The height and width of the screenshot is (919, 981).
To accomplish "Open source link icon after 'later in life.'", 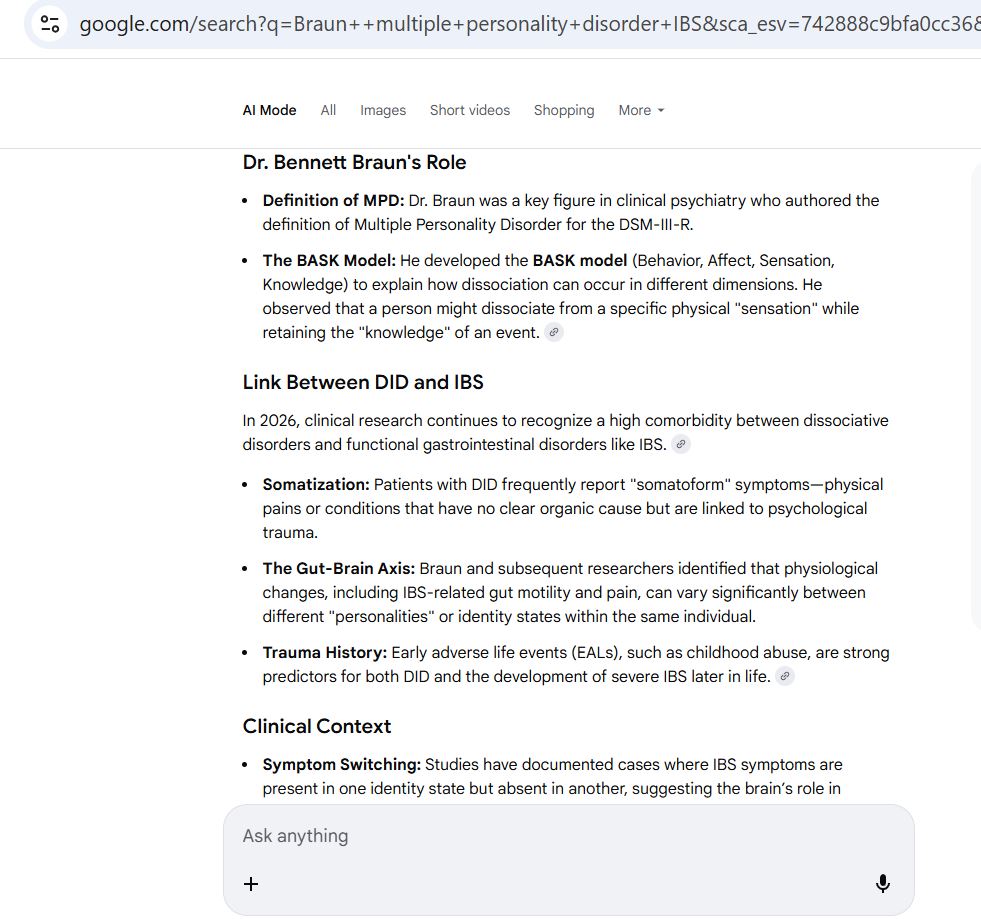I will click(785, 677).
